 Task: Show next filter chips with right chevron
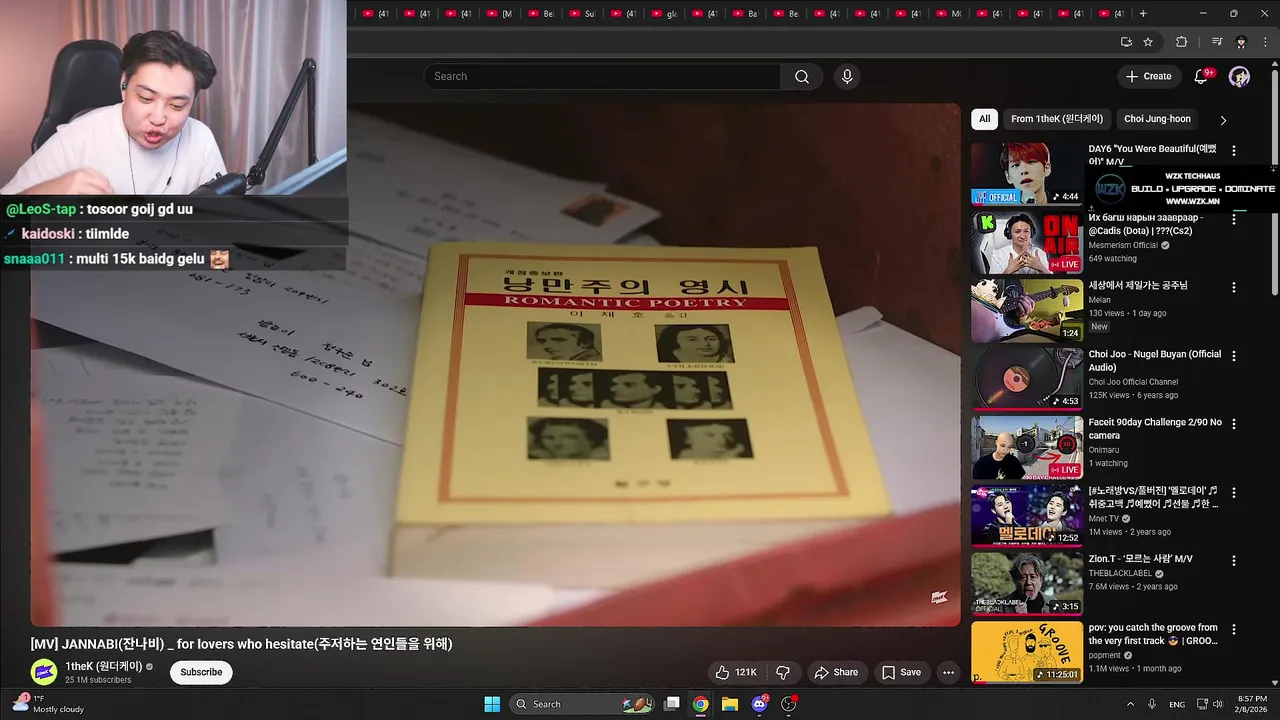click(1223, 120)
